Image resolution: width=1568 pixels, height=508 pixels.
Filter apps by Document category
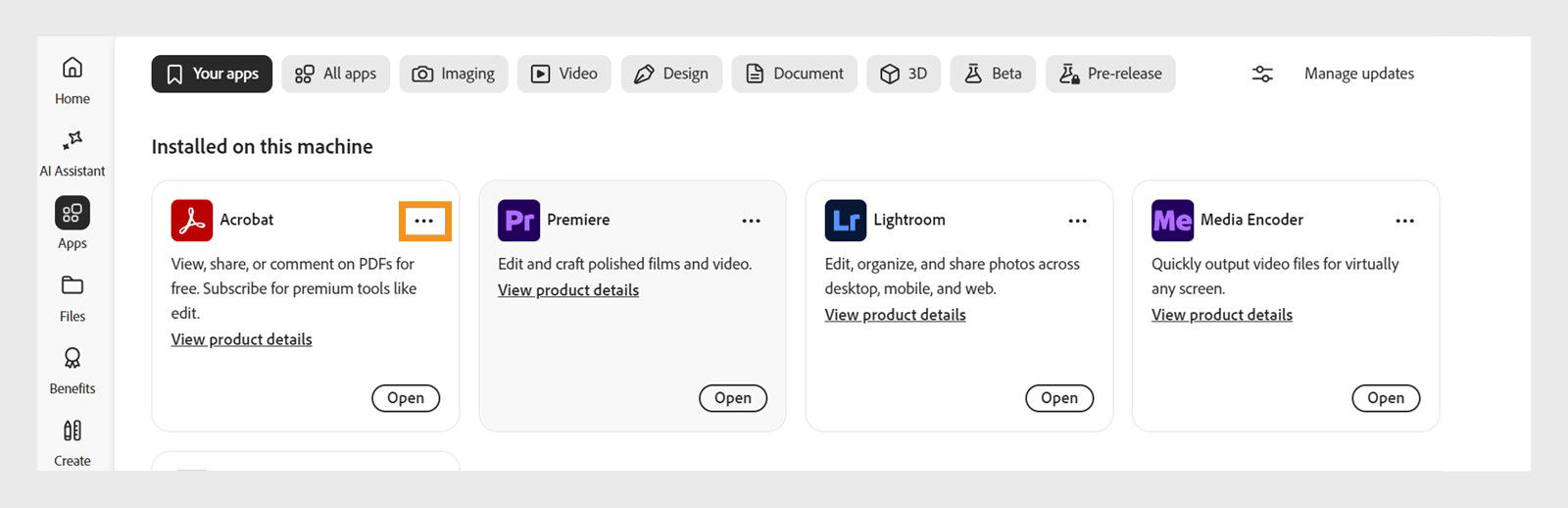tap(795, 74)
